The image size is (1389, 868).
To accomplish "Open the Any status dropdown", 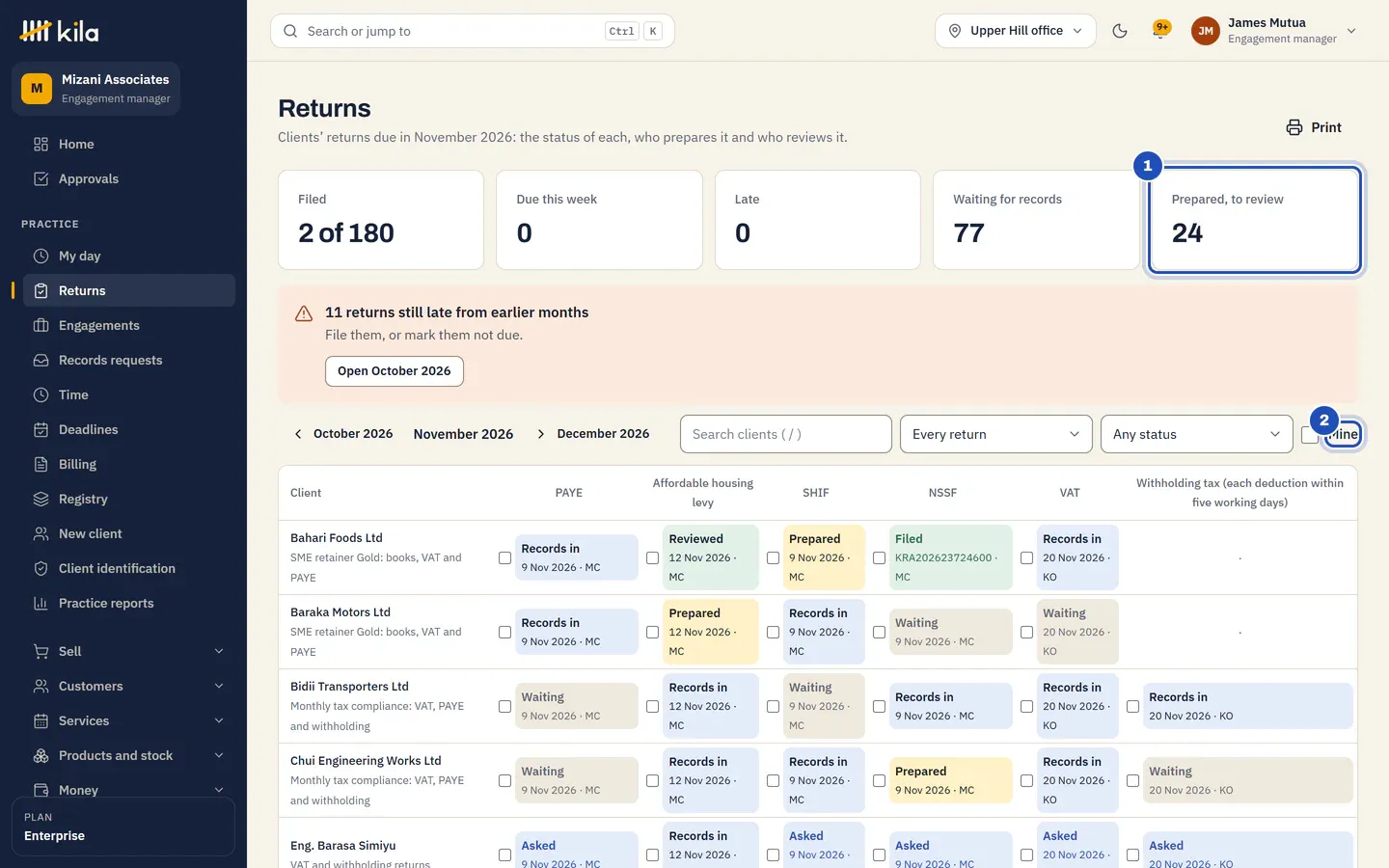I will point(1196,434).
